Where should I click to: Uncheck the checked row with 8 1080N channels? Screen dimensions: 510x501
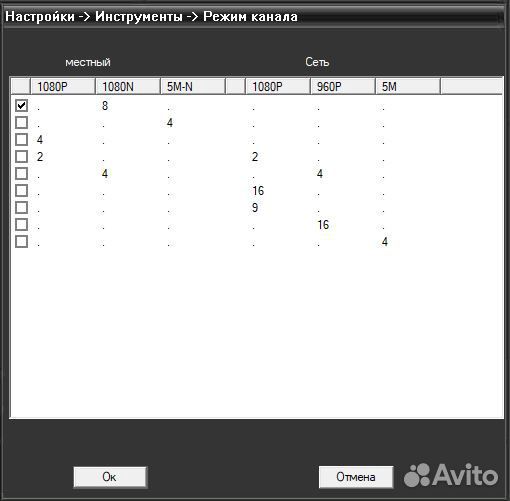coord(21,106)
